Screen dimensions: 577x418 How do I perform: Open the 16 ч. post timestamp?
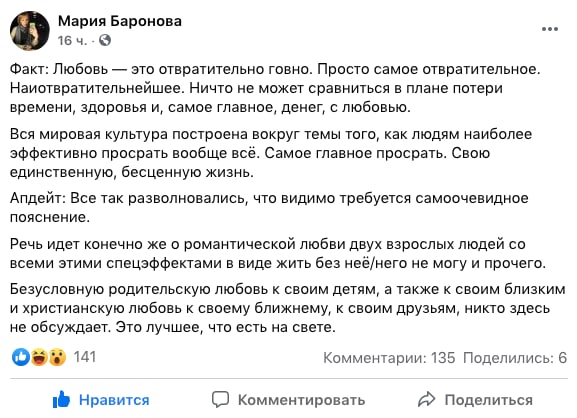click(72, 40)
